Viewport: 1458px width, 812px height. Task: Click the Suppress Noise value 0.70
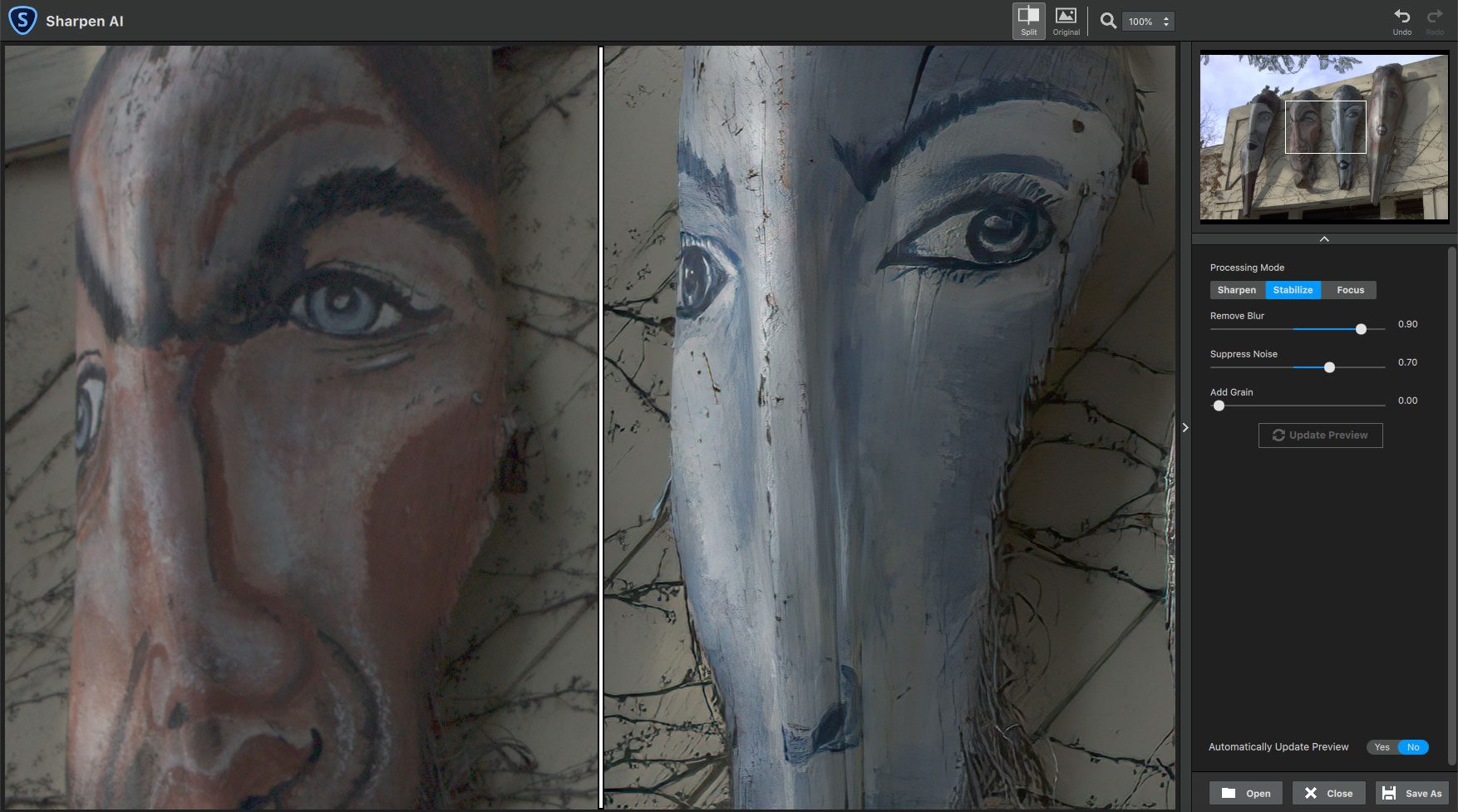[1407, 362]
